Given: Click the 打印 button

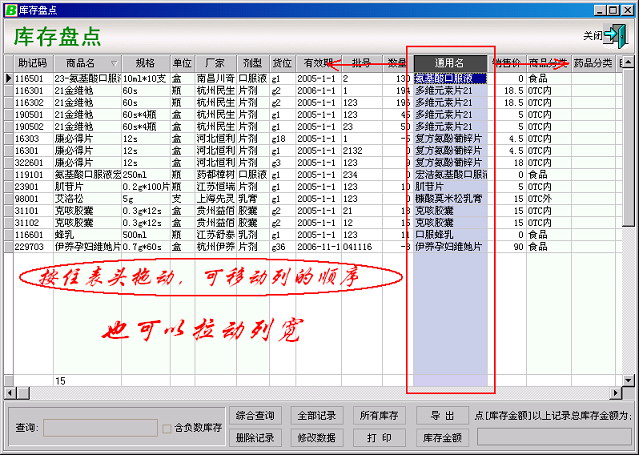Looking at the screenshot, I should point(379,437).
